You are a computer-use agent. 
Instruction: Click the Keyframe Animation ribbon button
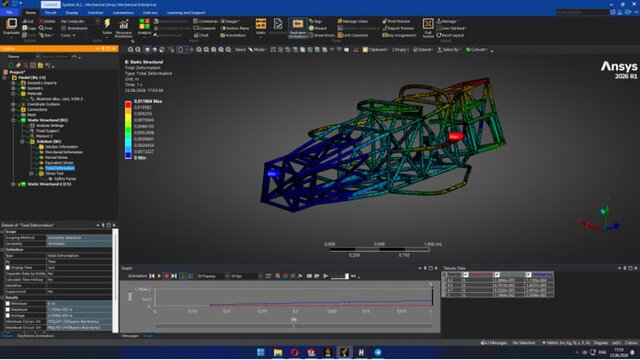tap(298, 28)
